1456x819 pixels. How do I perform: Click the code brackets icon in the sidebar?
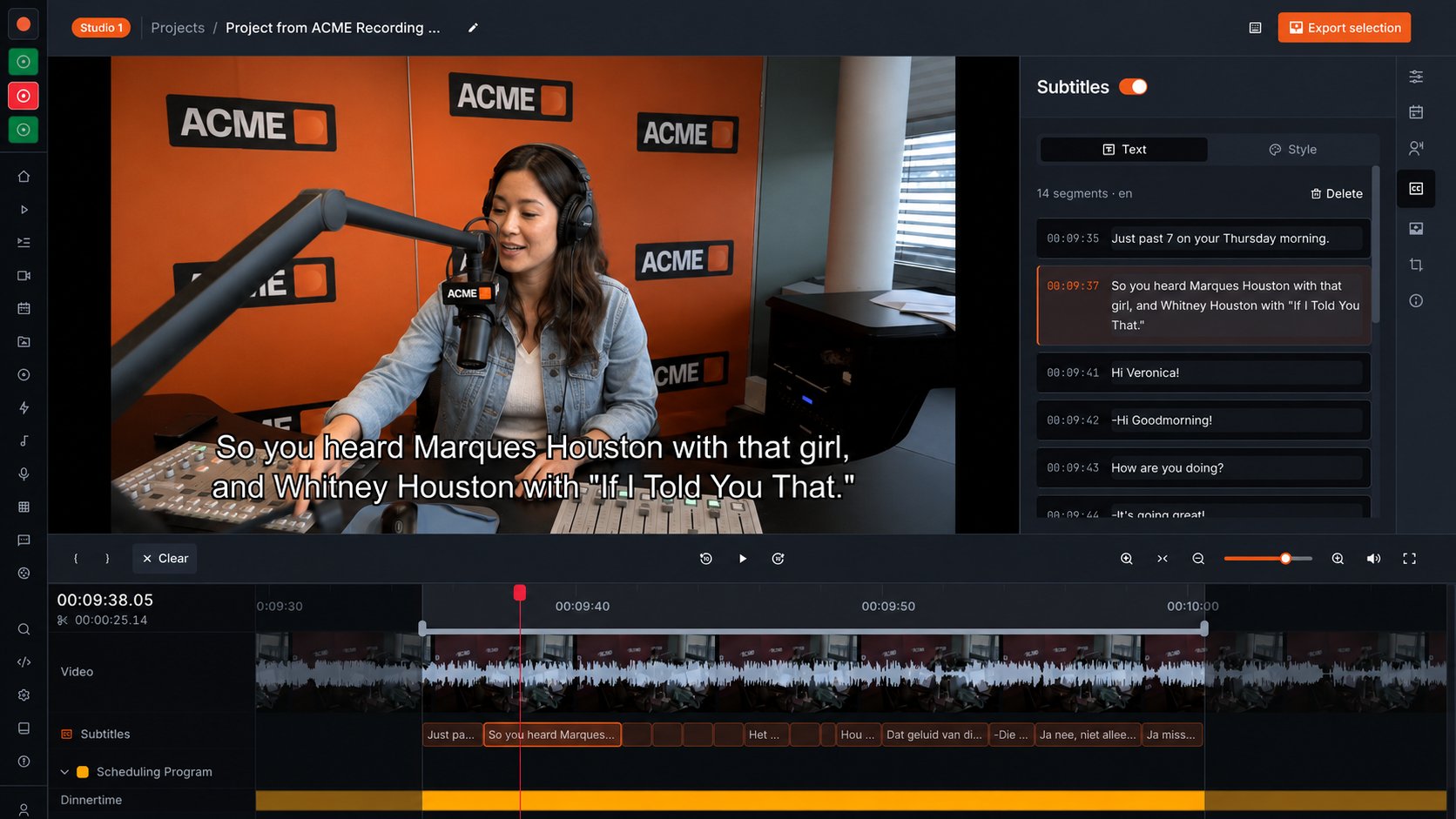click(24, 662)
